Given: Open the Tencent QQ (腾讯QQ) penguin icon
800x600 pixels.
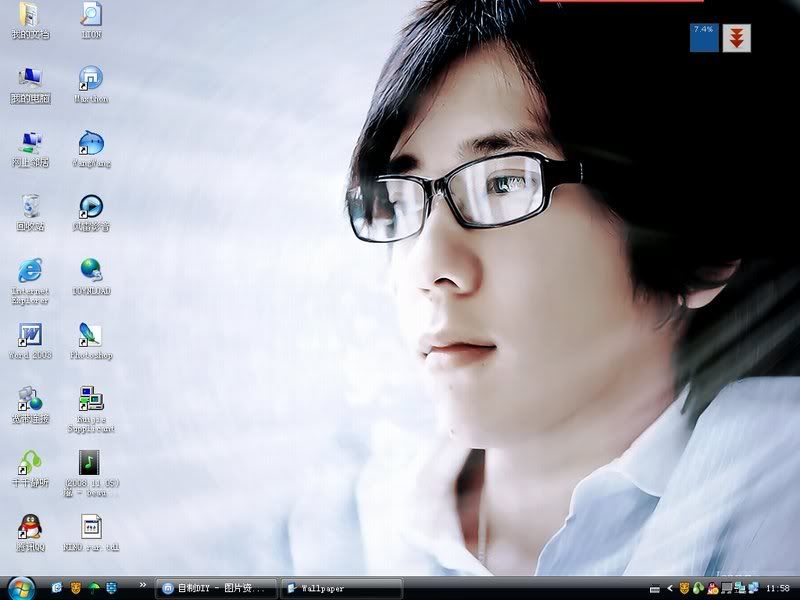Looking at the screenshot, I should coord(30,526).
